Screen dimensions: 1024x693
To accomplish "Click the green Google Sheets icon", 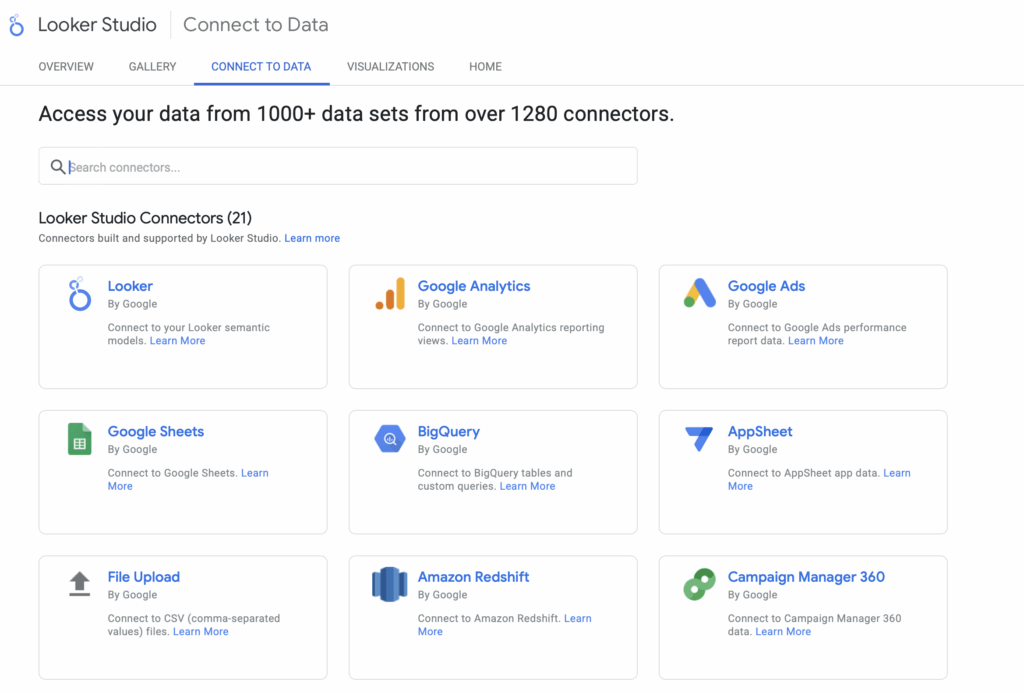I will point(80,439).
